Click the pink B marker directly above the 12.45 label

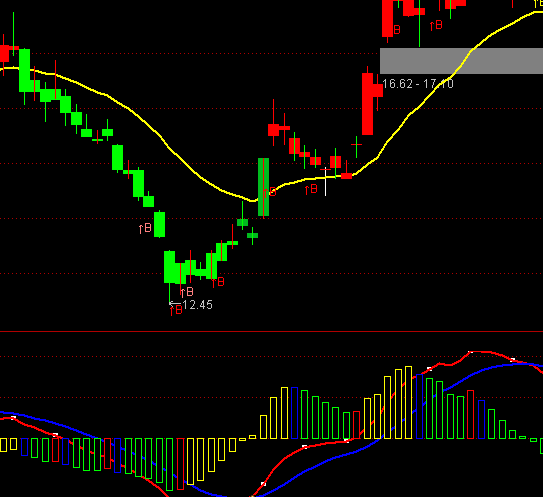187,292
